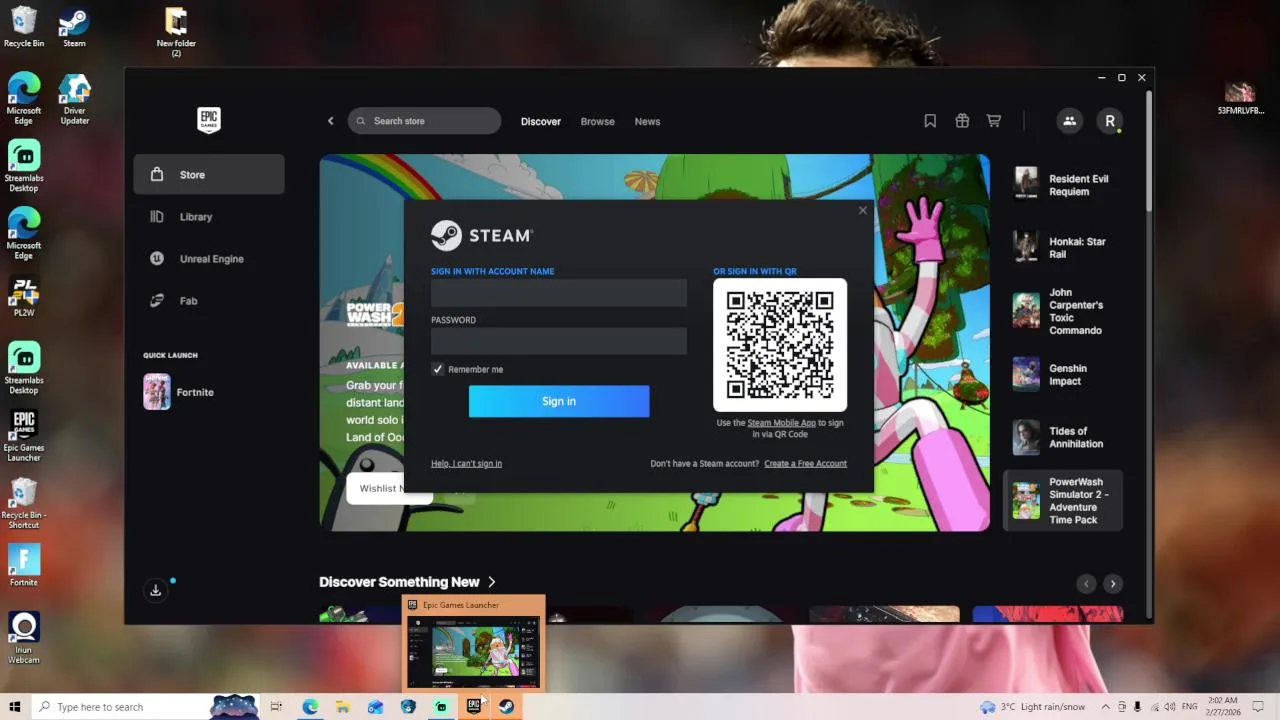Open Outlook from taskbar
The image size is (1280, 720).
click(375, 707)
